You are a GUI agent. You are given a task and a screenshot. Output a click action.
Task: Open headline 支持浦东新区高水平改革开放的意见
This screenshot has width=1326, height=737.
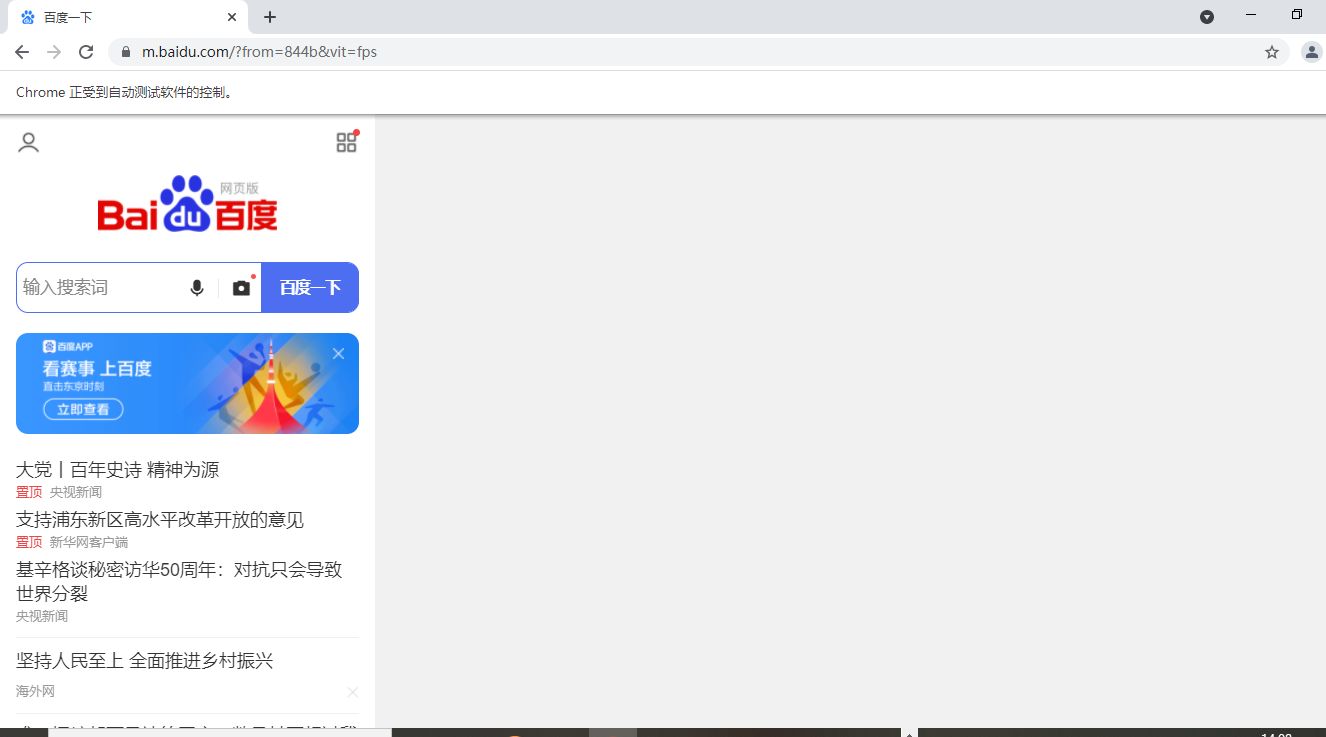(x=160, y=520)
